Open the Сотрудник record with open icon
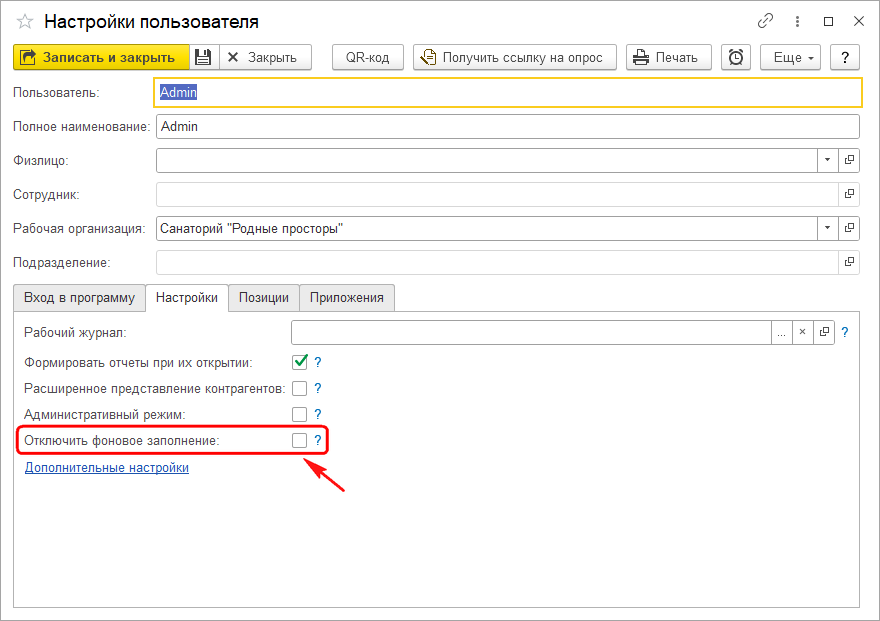The width and height of the screenshot is (880, 621). [849, 194]
